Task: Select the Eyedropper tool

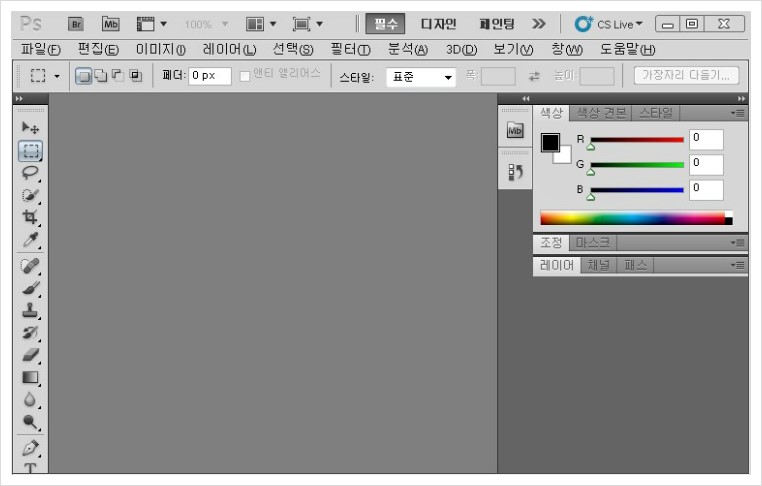Action: 31,240
